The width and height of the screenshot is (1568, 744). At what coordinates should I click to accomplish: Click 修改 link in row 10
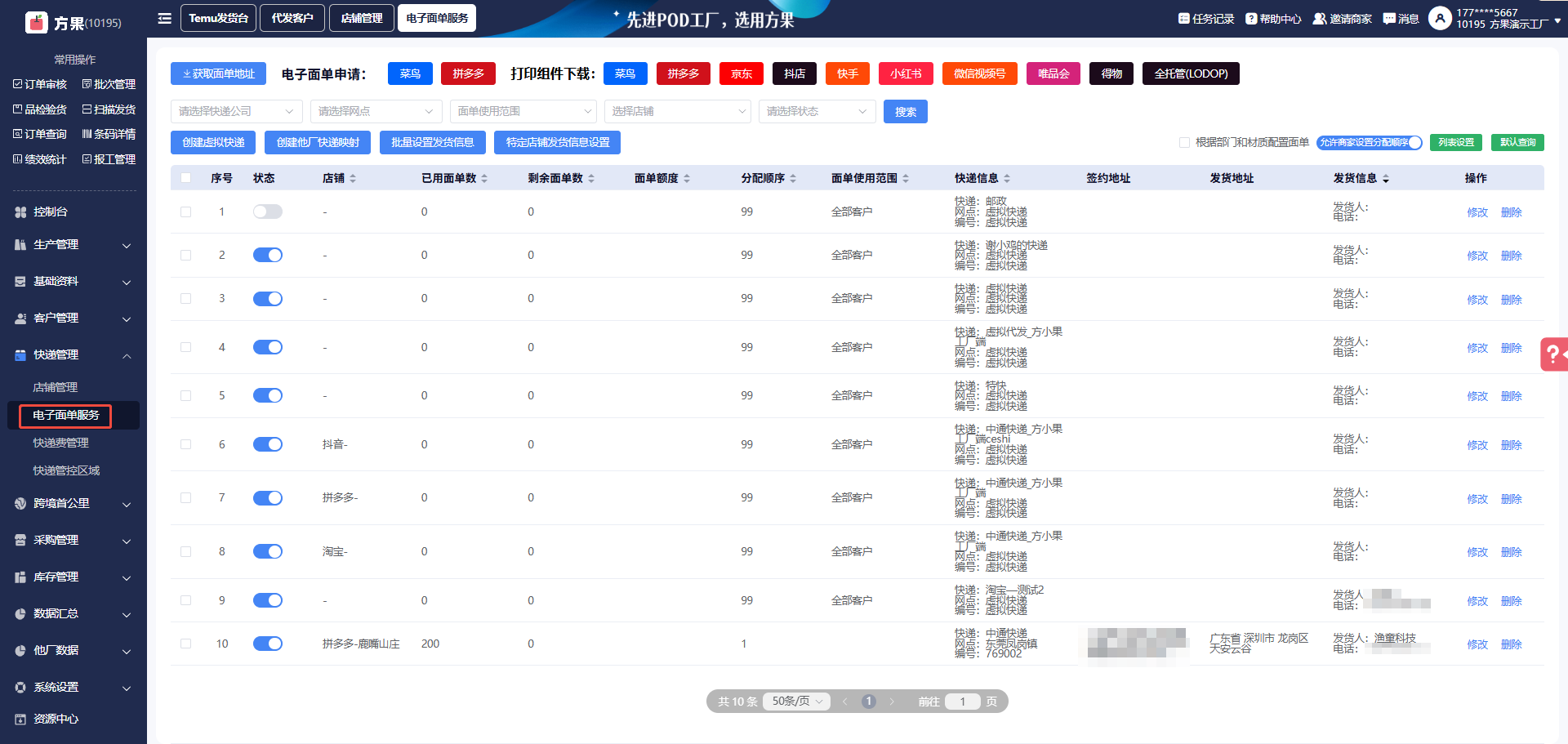(1477, 644)
